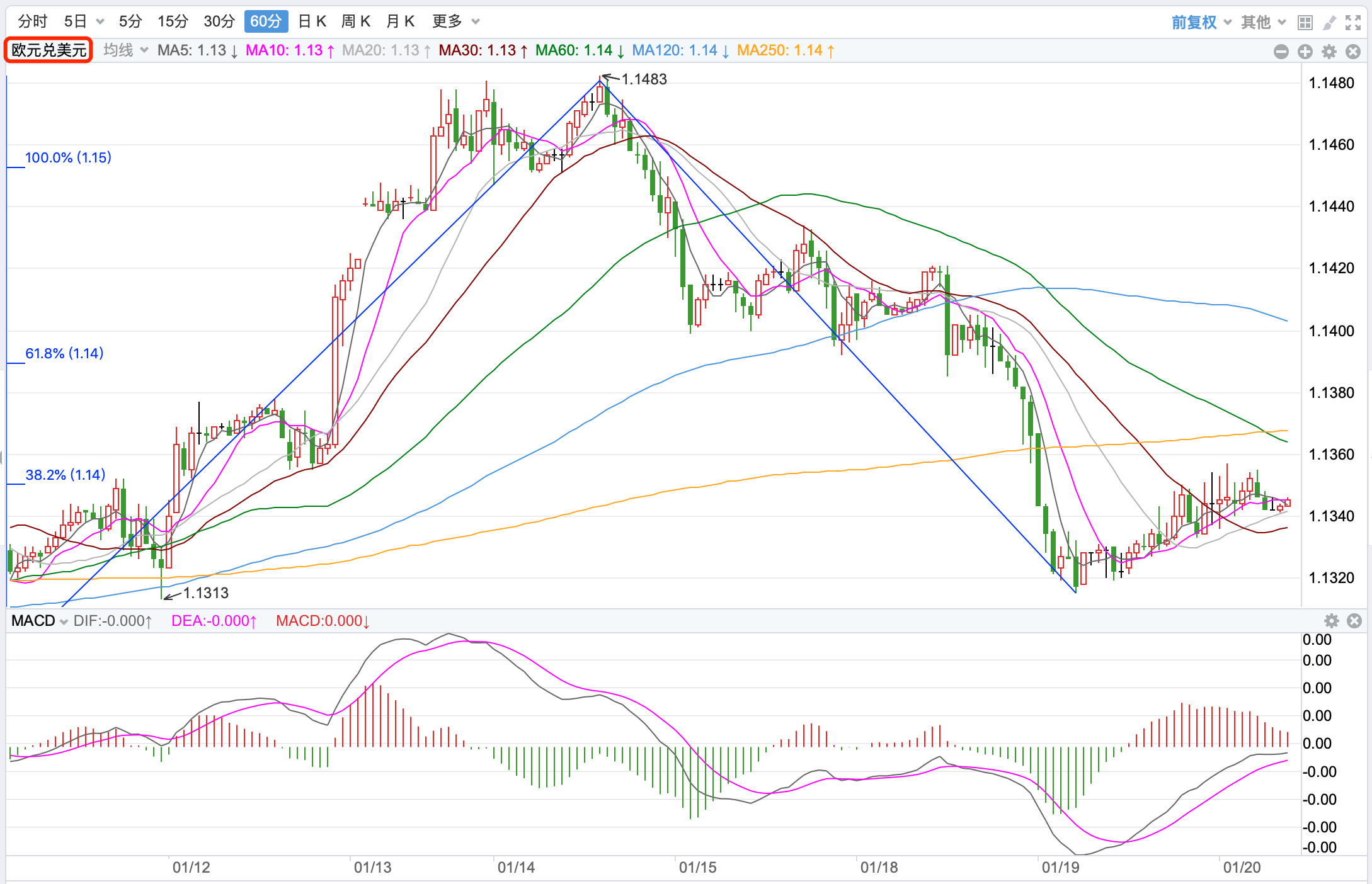Enter fullscreen chart mode
The image size is (1372, 884).
(1353, 23)
